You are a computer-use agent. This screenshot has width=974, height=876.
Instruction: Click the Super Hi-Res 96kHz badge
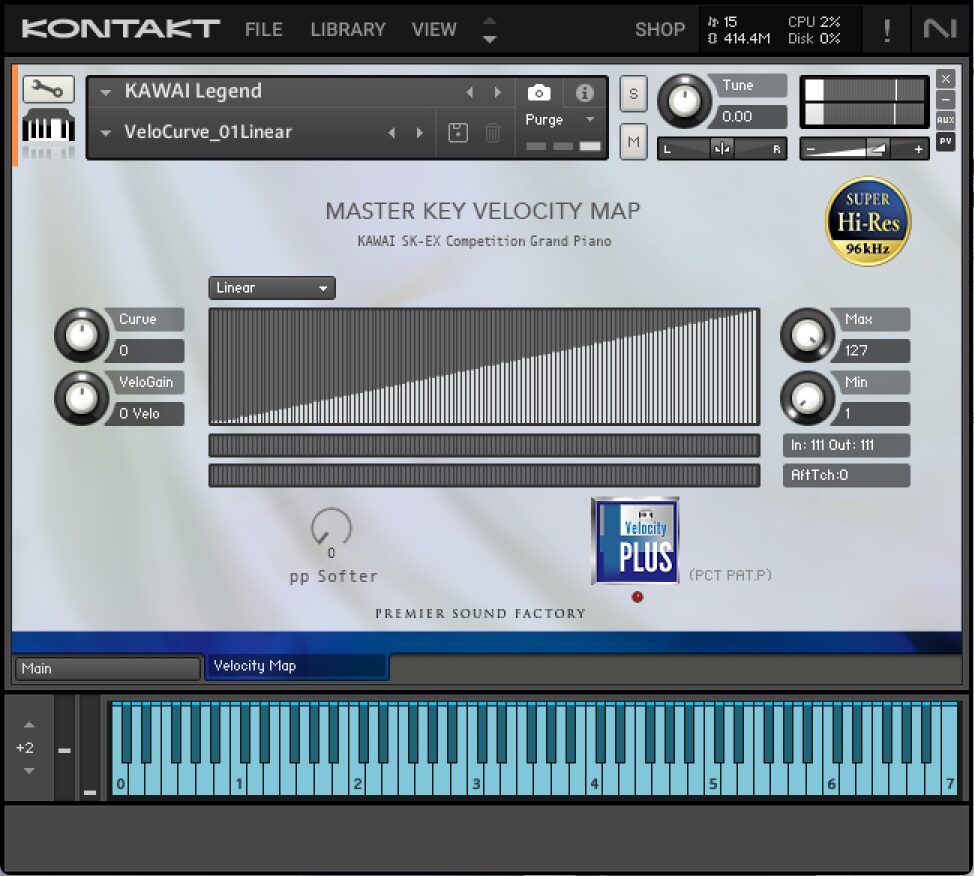point(868,222)
